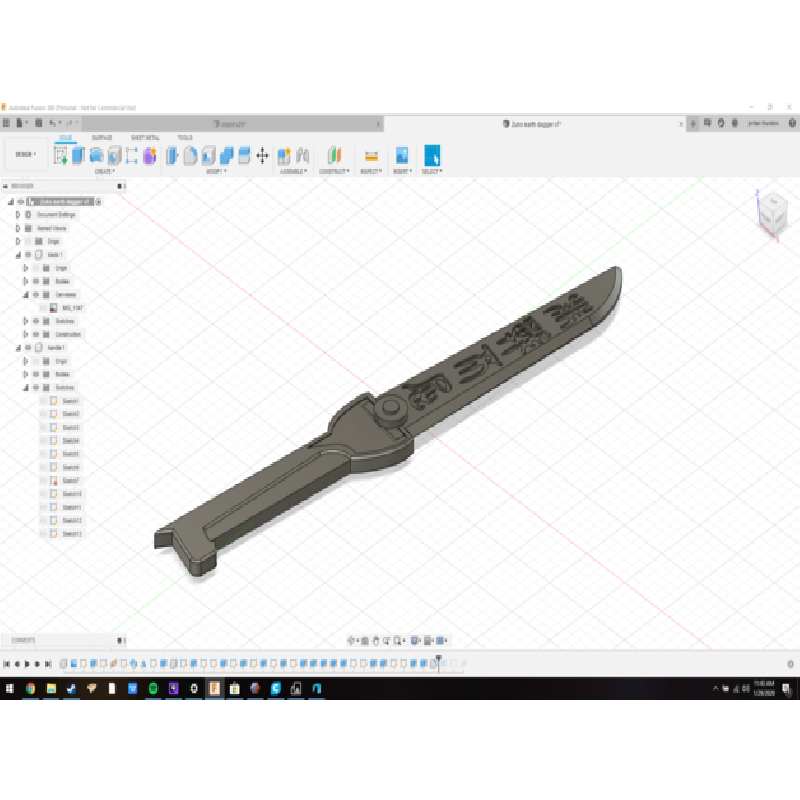The width and height of the screenshot is (800, 800).
Task: Open the Design workspace dropdown
Action: [24, 154]
